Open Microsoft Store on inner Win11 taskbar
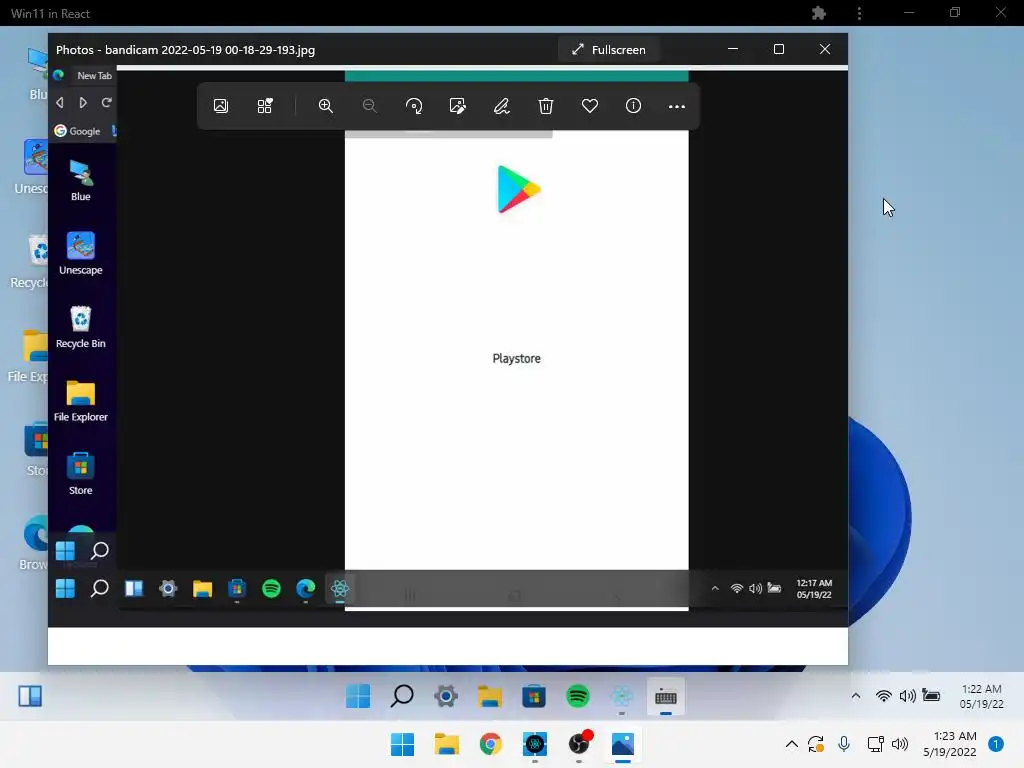The width and height of the screenshot is (1024, 768). tap(534, 696)
